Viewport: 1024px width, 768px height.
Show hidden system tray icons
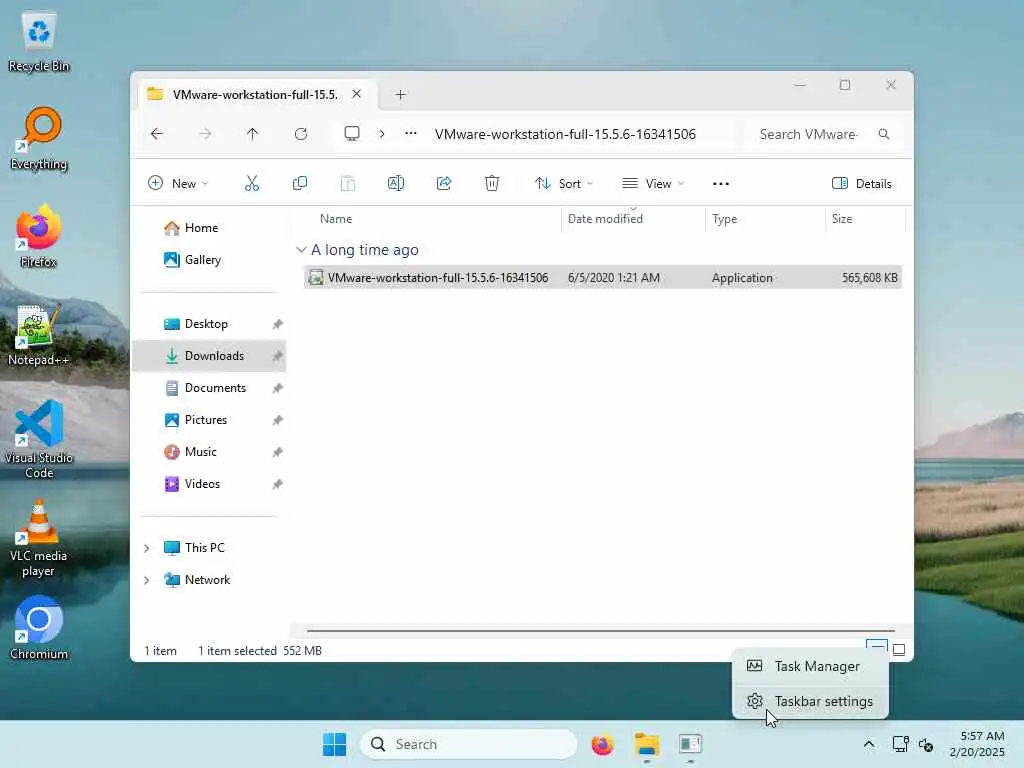tap(869, 744)
